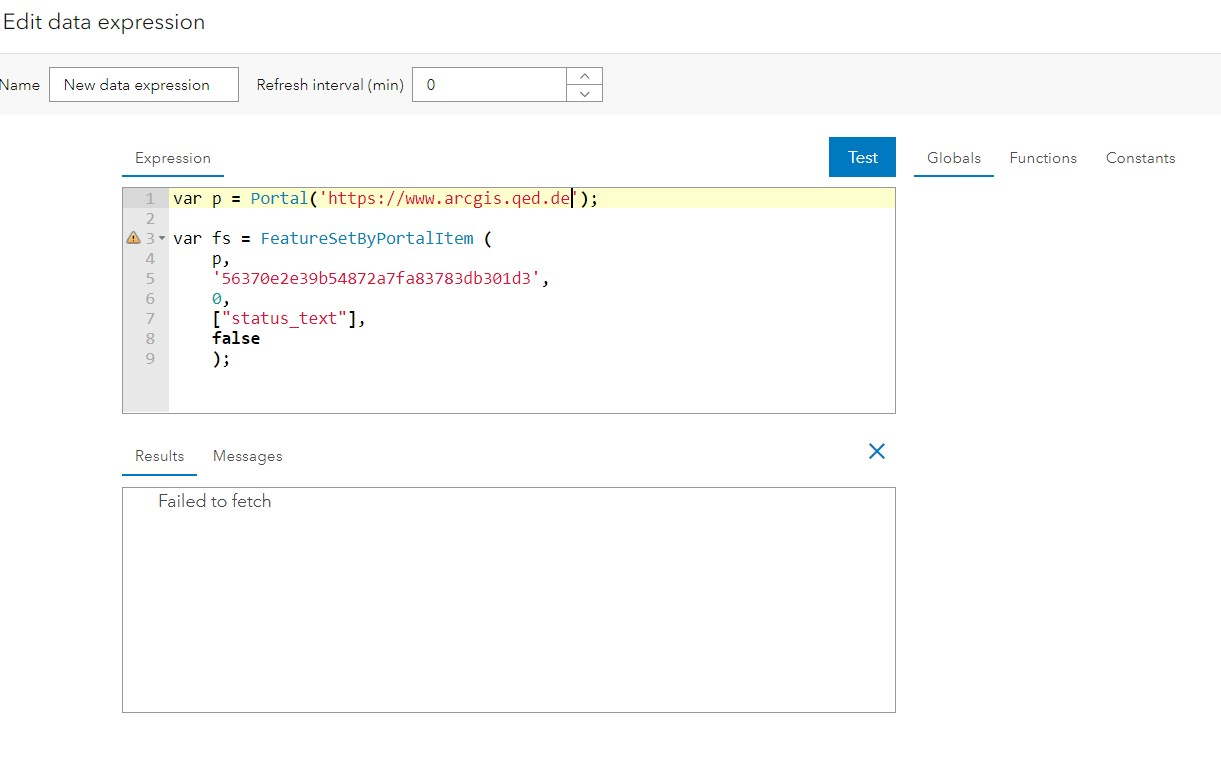Click line number 9 in the gutter
1221x764 pixels.
pyautogui.click(x=150, y=358)
